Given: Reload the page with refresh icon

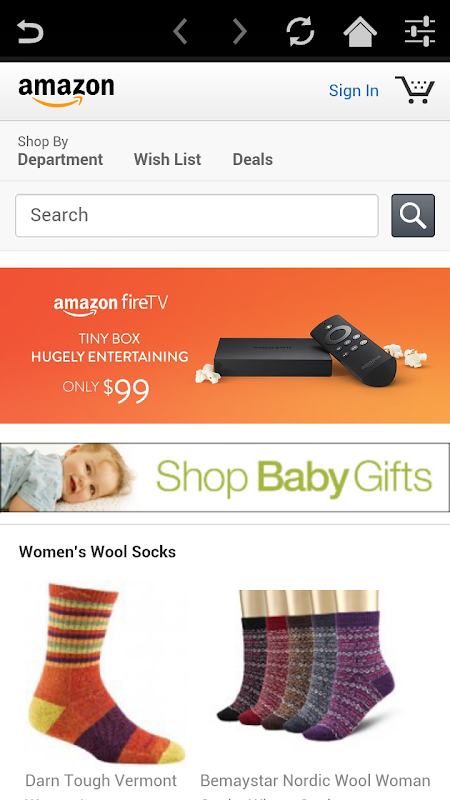Looking at the screenshot, I should [300, 31].
